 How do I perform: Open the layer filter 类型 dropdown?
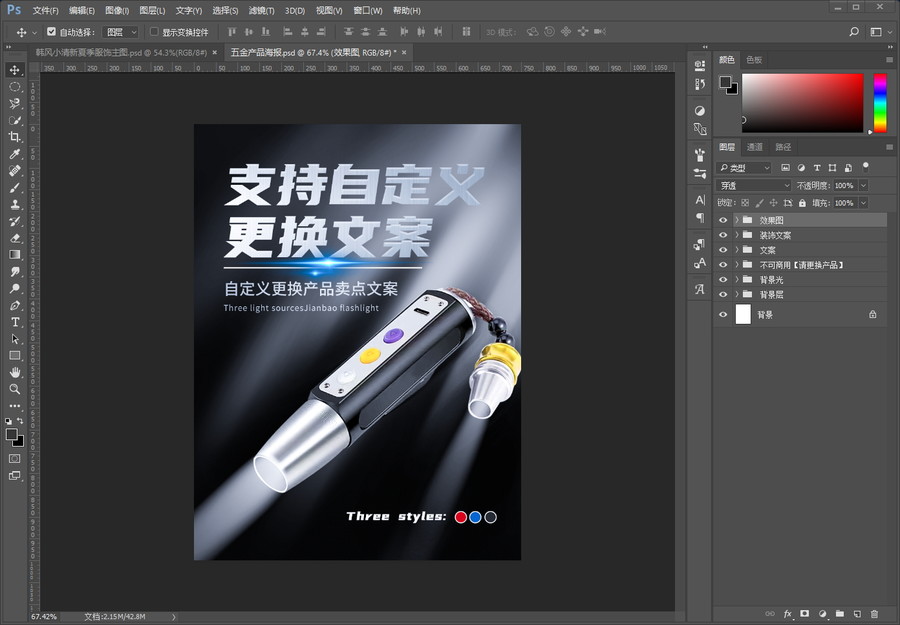[x=743, y=168]
